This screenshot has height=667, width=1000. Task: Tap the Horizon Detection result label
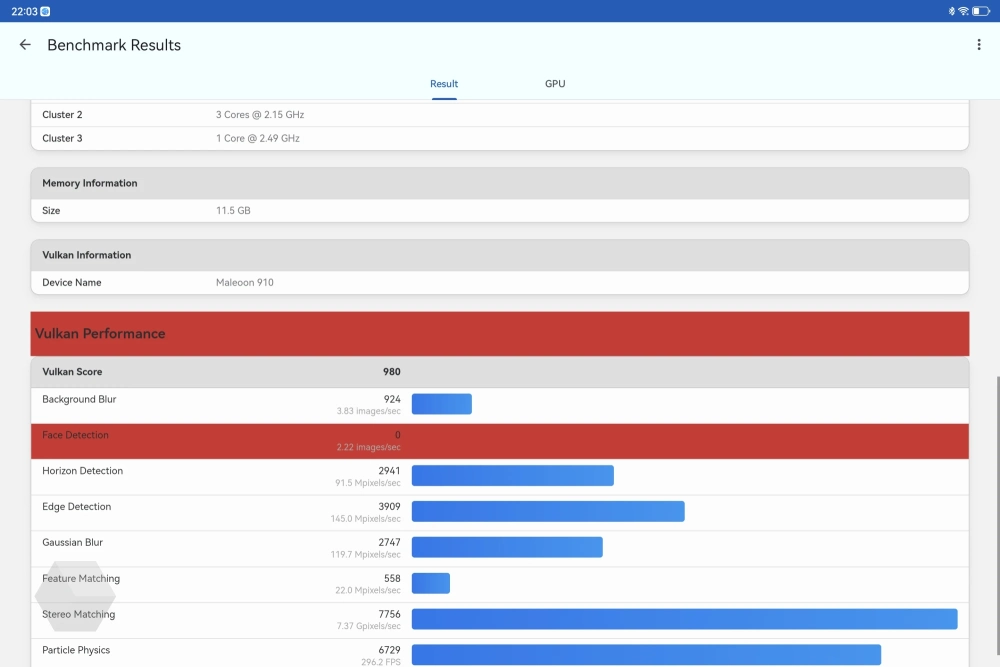(x=82, y=471)
